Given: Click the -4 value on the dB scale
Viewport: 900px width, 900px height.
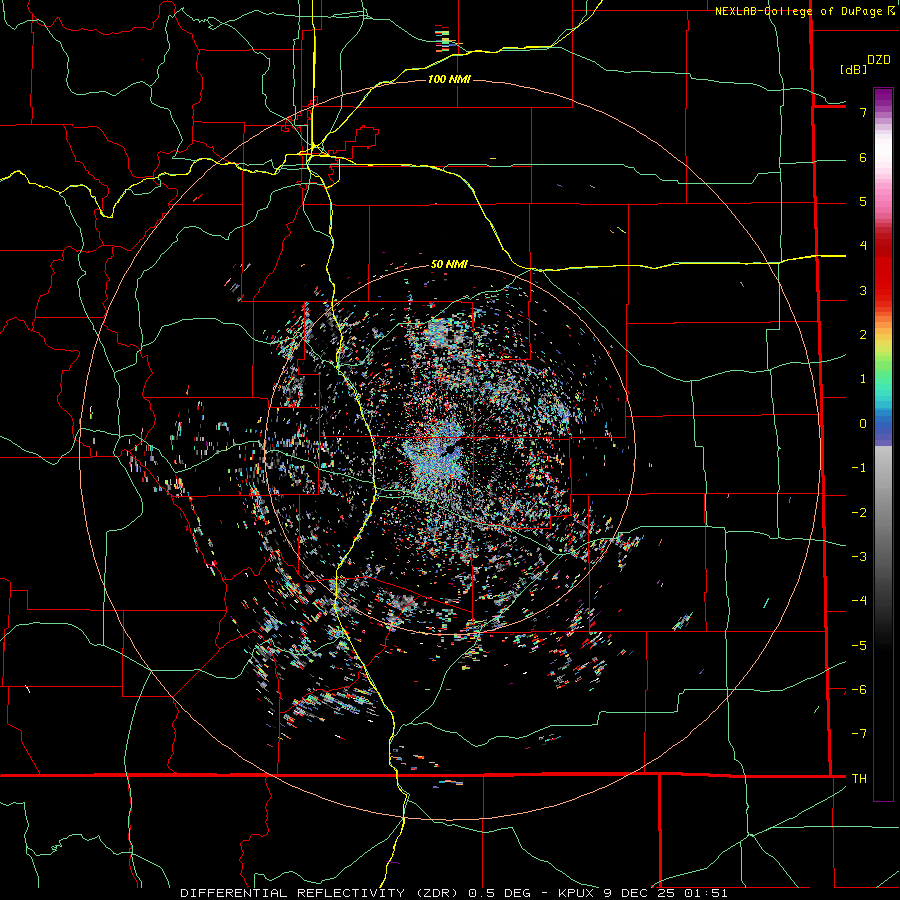Looking at the screenshot, I should [859, 601].
